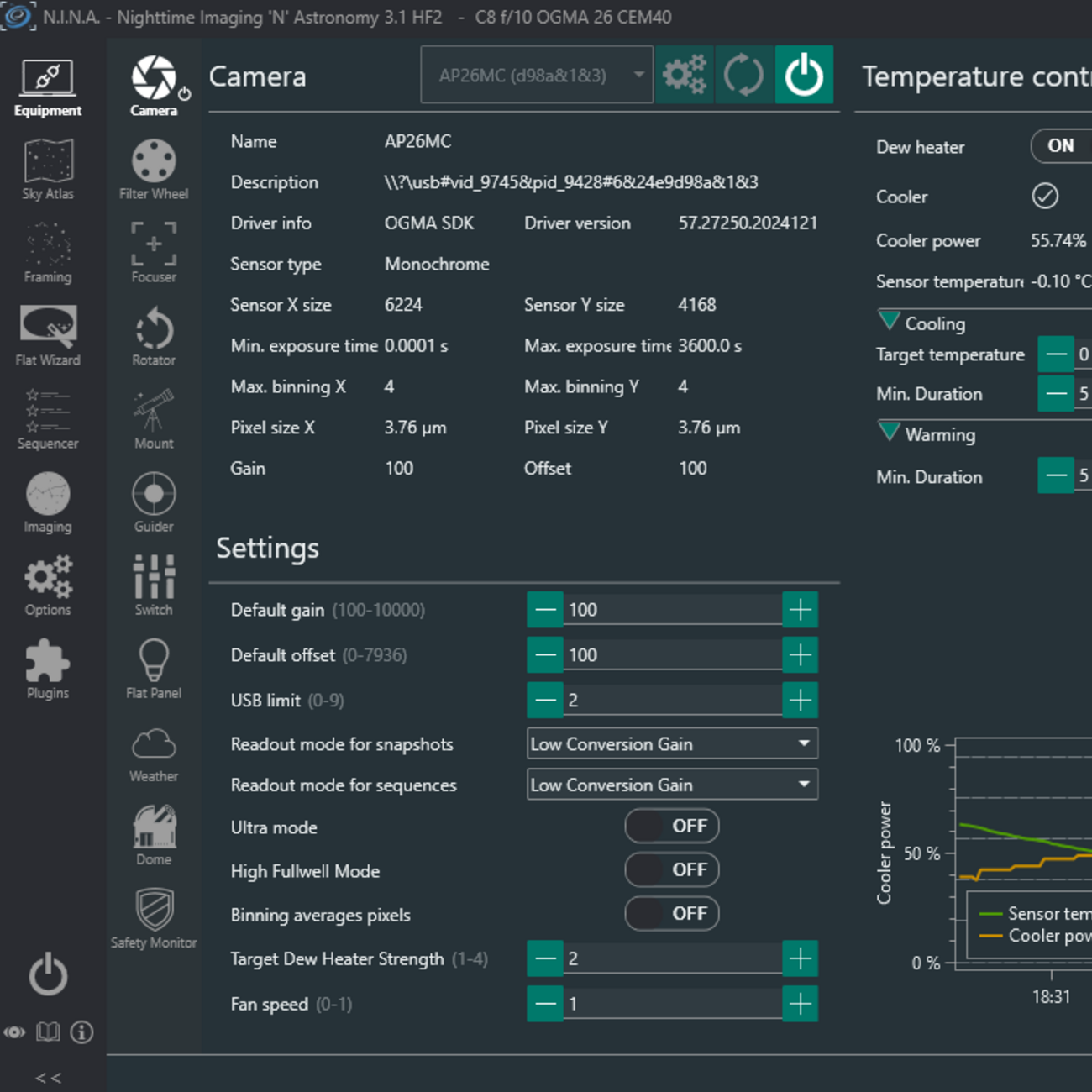Decrease the USB limit value
The image size is (1092, 1092).
click(x=545, y=700)
